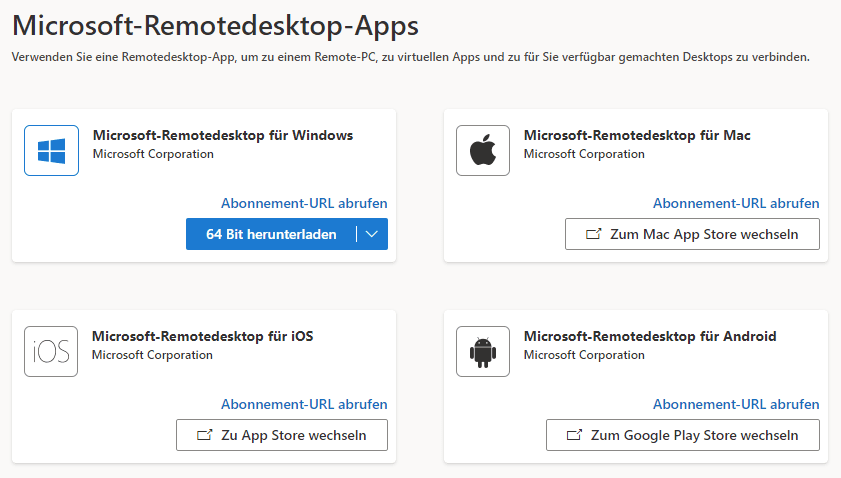Click external-link icon on iOS App Store button

204,435
